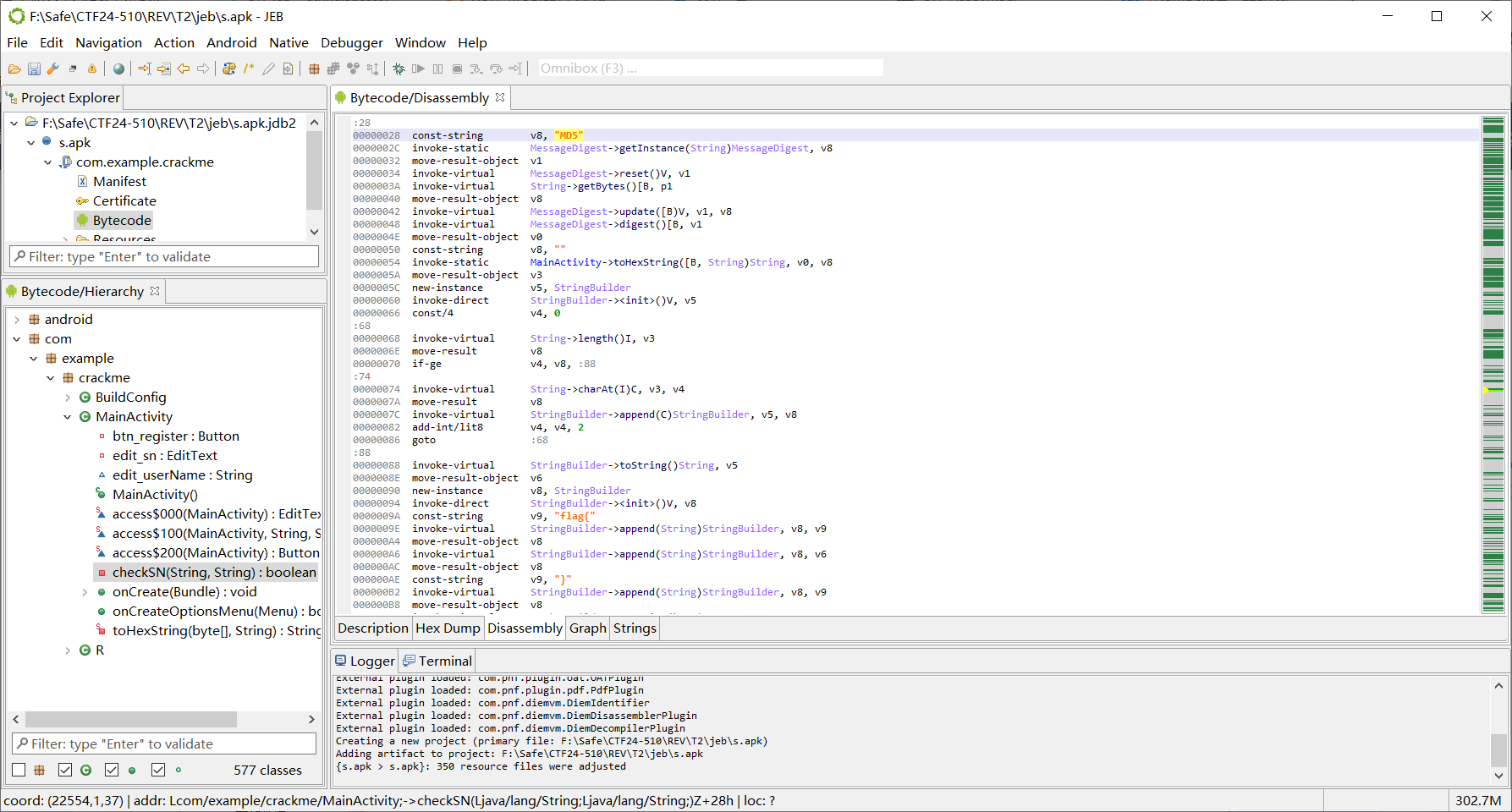
Task: Switch to the Description tab
Action: (x=372, y=628)
